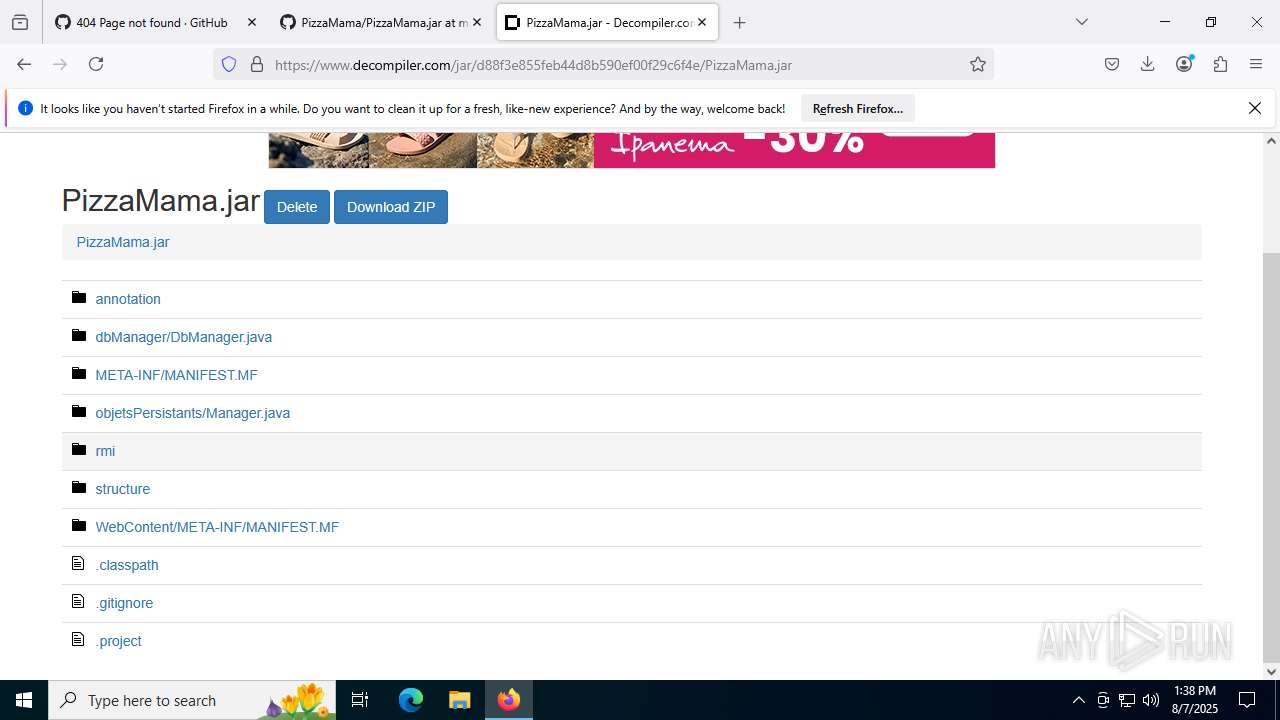The height and width of the screenshot is (720, 1280).
Task: Open the volume control in tray
Action: pyautogui.click(x=1151, y=700)
